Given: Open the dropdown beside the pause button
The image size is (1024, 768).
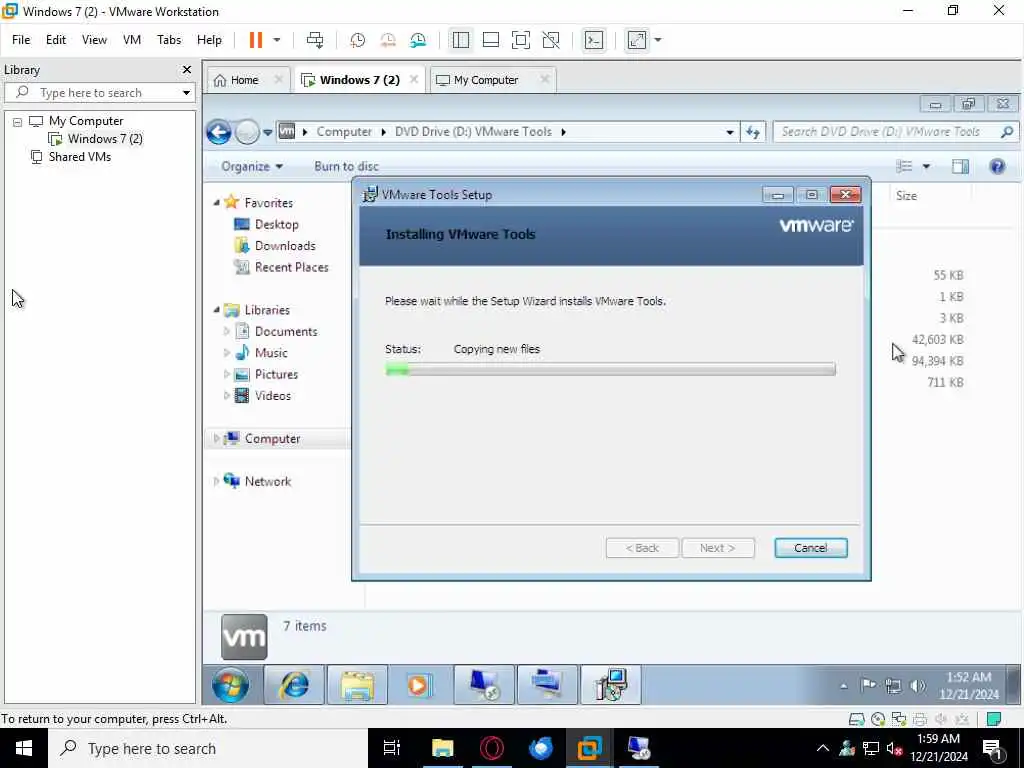Looking at the screenshot, I should point(277,40).
